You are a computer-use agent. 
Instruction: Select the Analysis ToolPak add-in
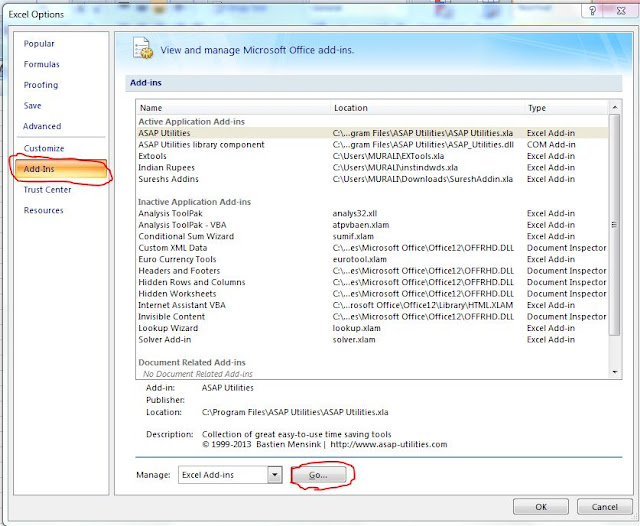[372, 213]
